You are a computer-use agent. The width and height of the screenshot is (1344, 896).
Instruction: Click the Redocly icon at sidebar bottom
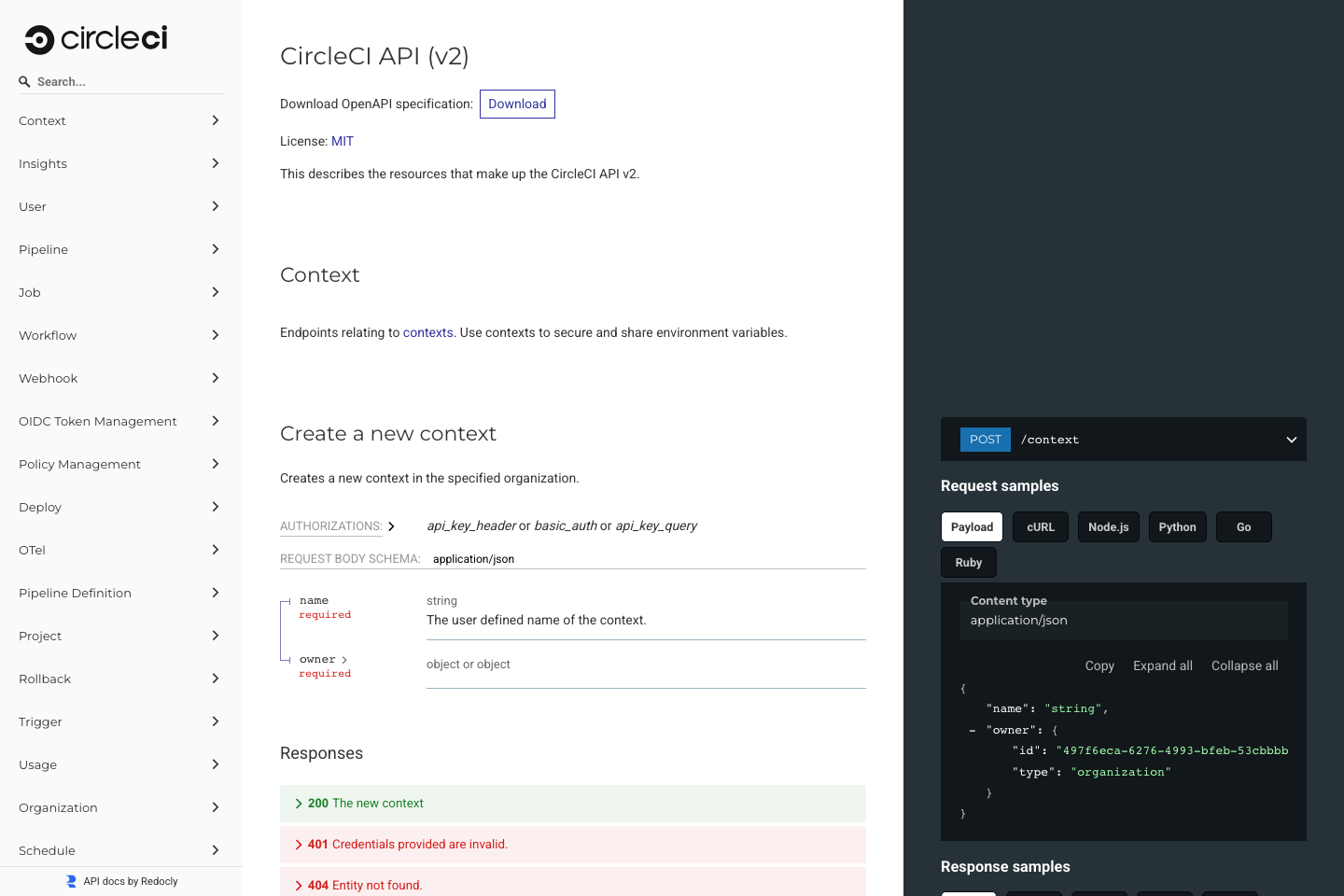[69, 880]
